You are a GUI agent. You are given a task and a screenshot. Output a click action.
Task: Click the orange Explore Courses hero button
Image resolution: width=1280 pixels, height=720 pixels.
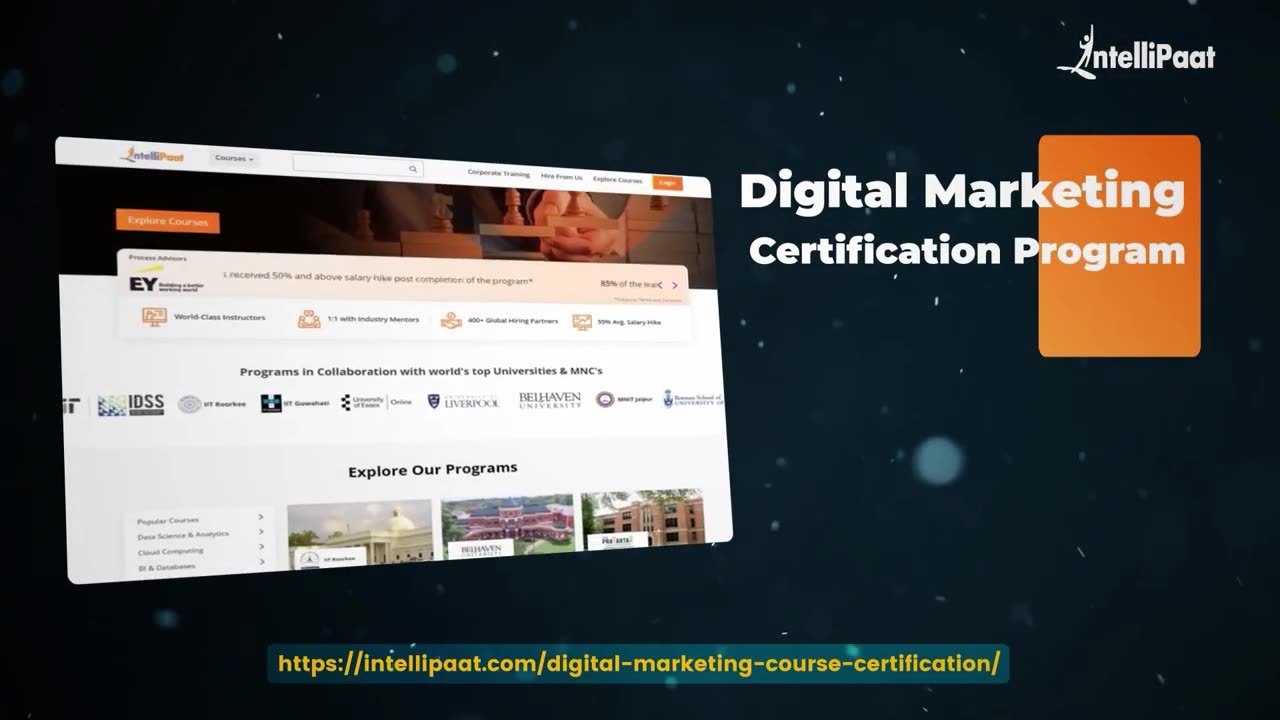tap(167, 221)
